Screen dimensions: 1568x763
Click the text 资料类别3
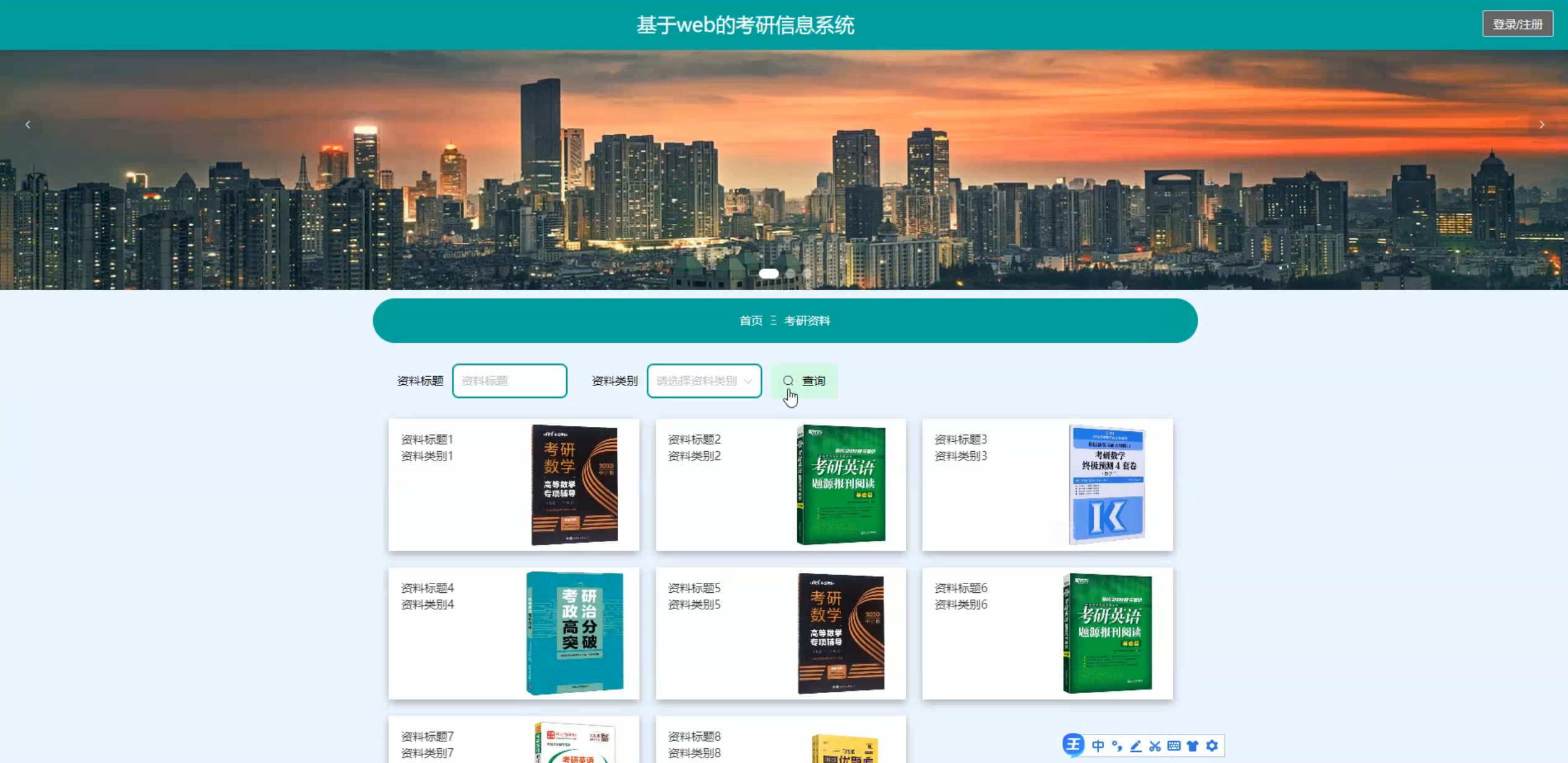pyautogui.click(x=960, y=456)
